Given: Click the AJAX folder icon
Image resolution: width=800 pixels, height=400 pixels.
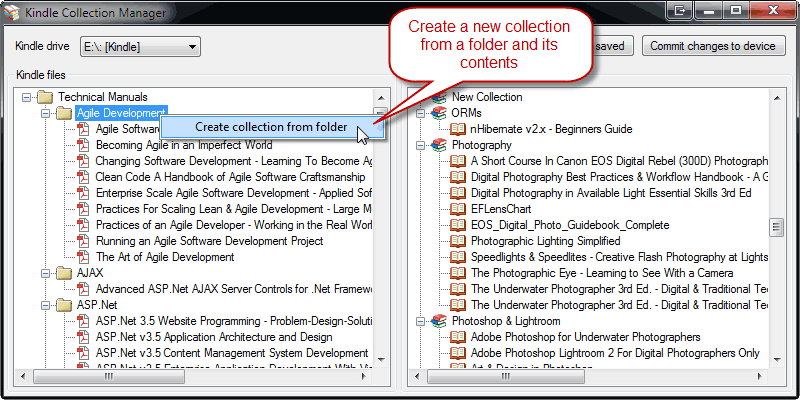Looking at the screenshot, I should coord(64,273).
